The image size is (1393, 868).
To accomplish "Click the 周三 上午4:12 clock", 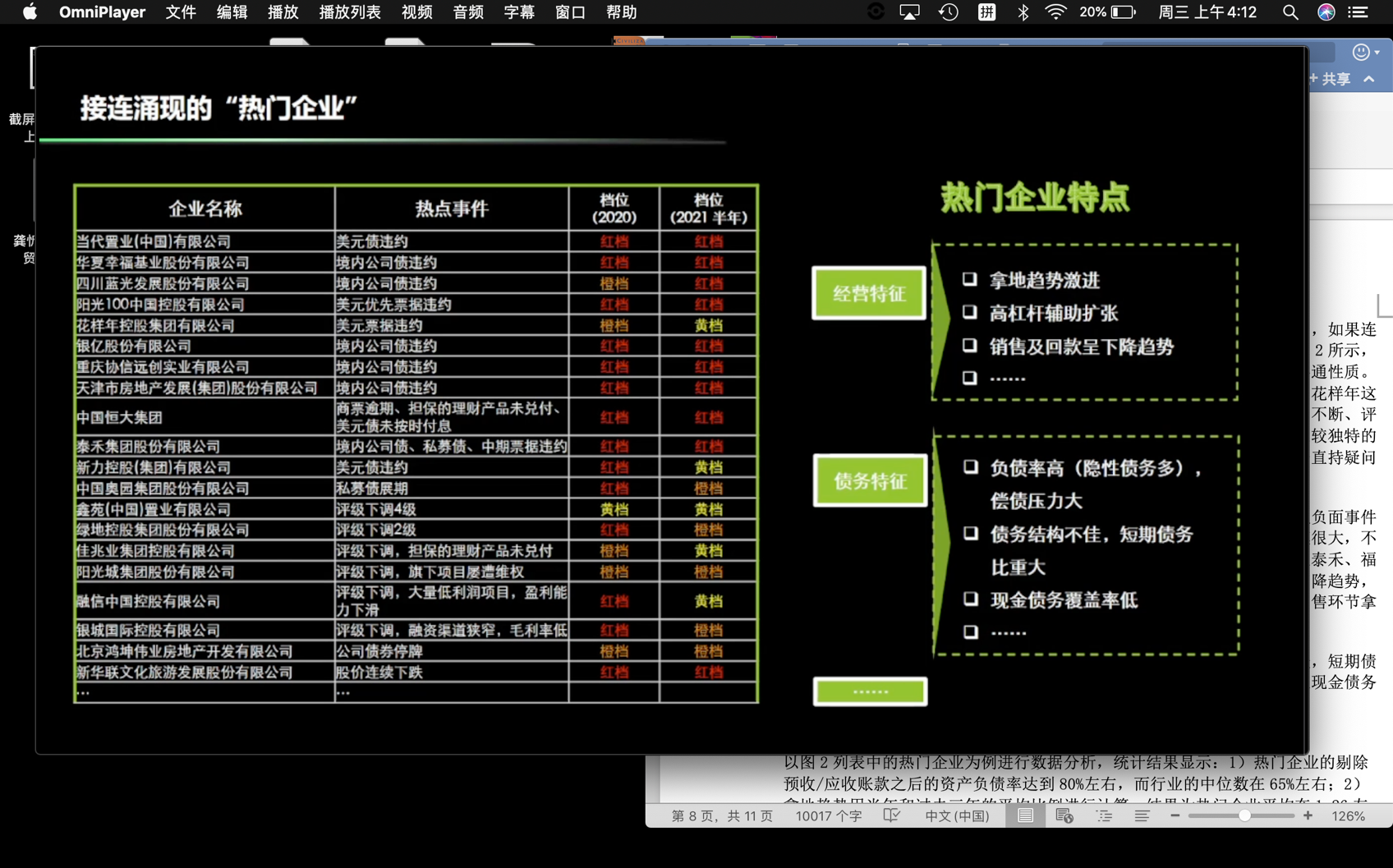I will pyautogui.click(x=1207, y=12).
